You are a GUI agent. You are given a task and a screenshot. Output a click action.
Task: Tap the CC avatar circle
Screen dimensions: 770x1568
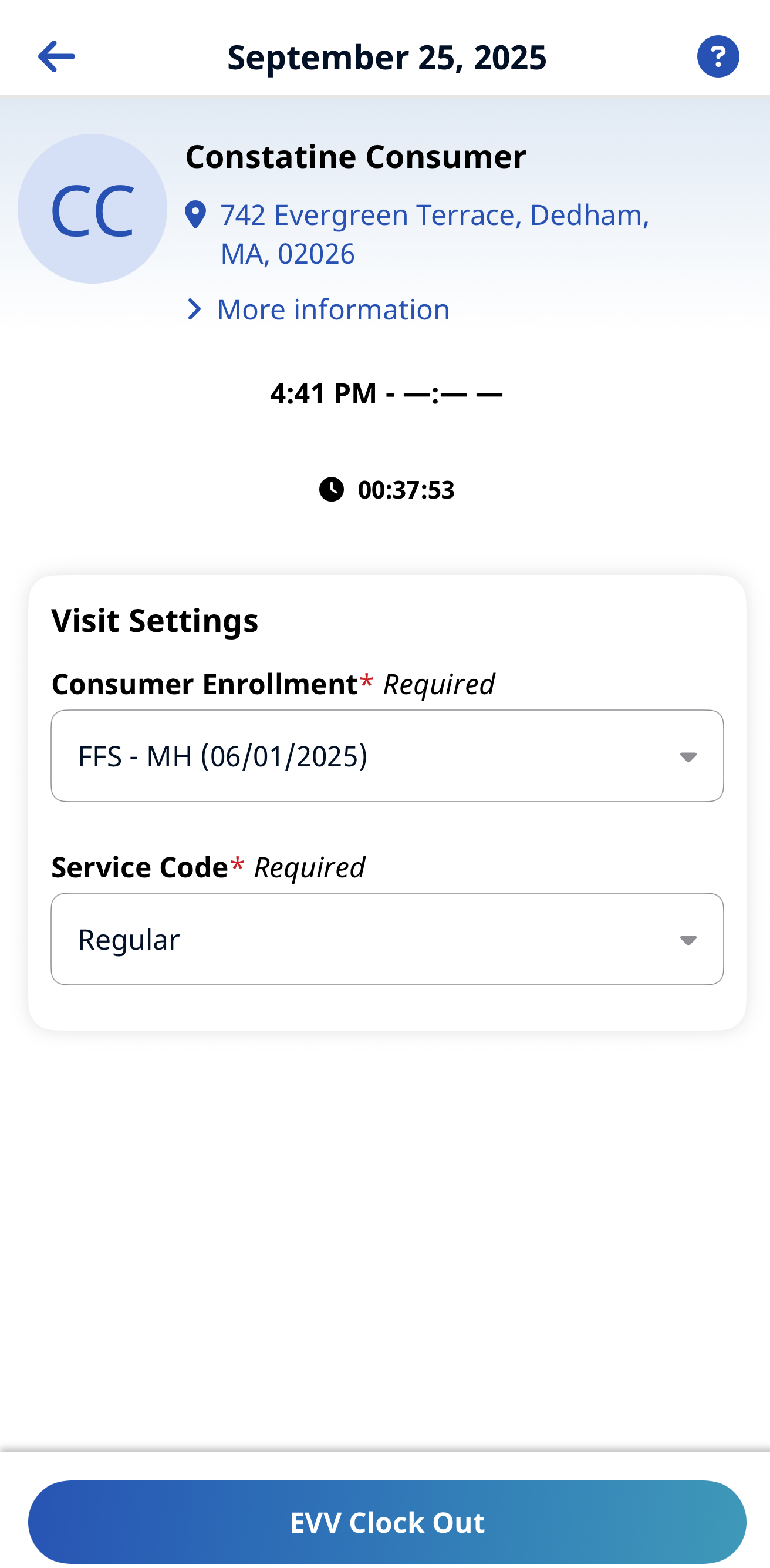point(93,209)
